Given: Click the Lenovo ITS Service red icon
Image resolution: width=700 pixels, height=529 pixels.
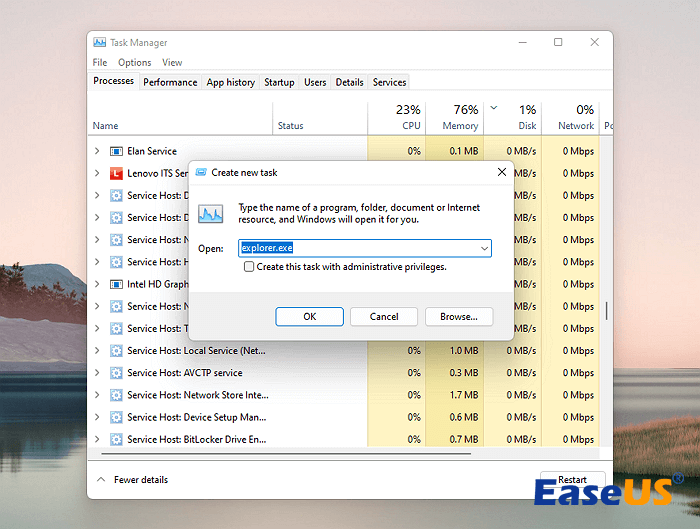Looking at the screenshot, I should (116, 173).
